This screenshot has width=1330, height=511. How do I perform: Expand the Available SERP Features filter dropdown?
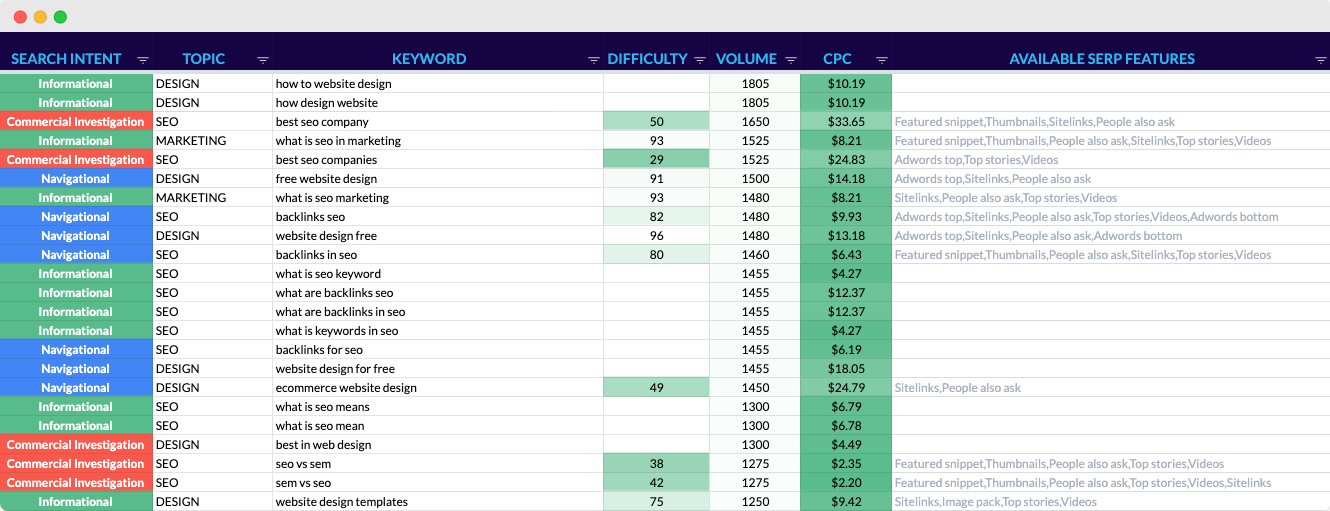pyautogui.click(x=1320, y=60)
